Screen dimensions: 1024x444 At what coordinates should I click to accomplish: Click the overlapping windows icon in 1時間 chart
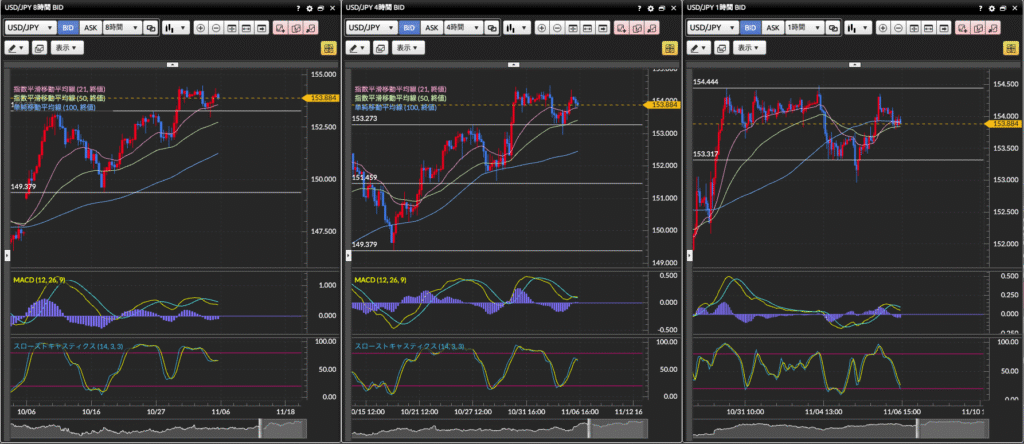[x=723, y=48]
